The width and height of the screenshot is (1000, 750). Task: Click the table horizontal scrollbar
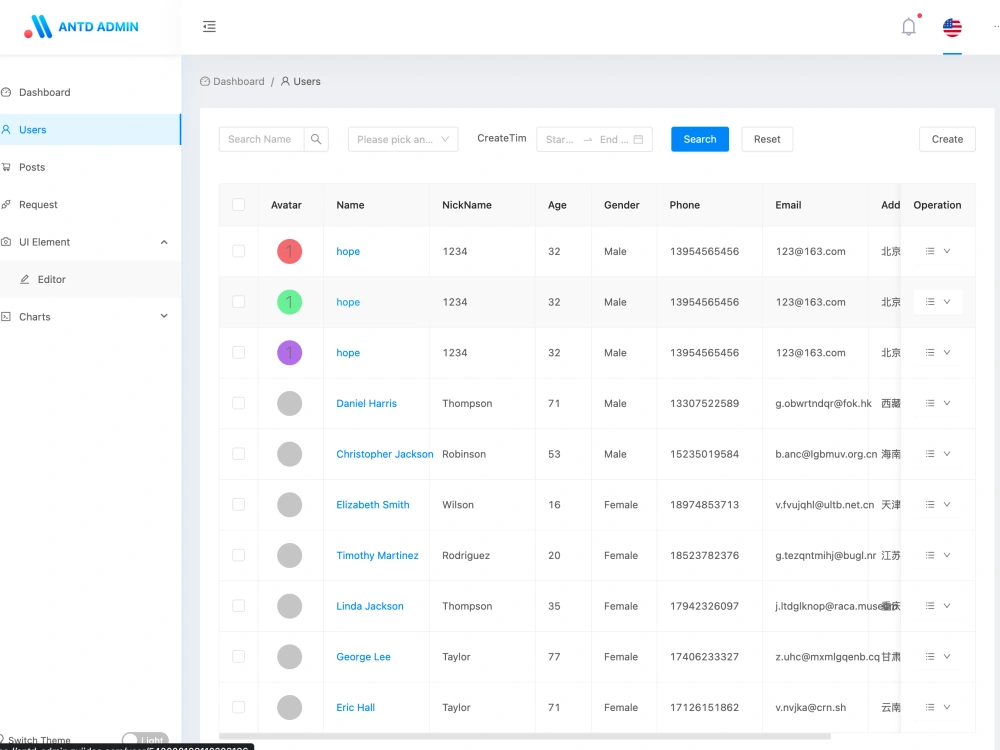525,736
